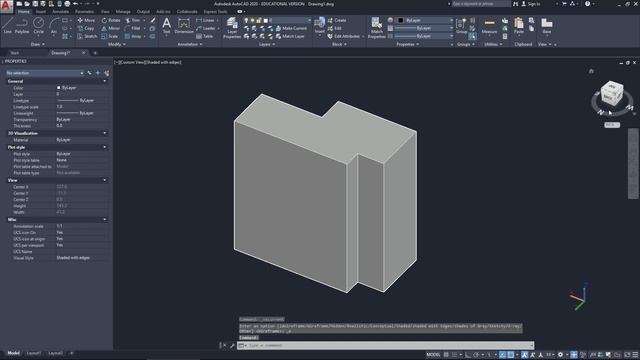Toggle MODEL space button in status bar
Image resolution: width=640 pixels, height=360 pixels.
coord(433,355)
